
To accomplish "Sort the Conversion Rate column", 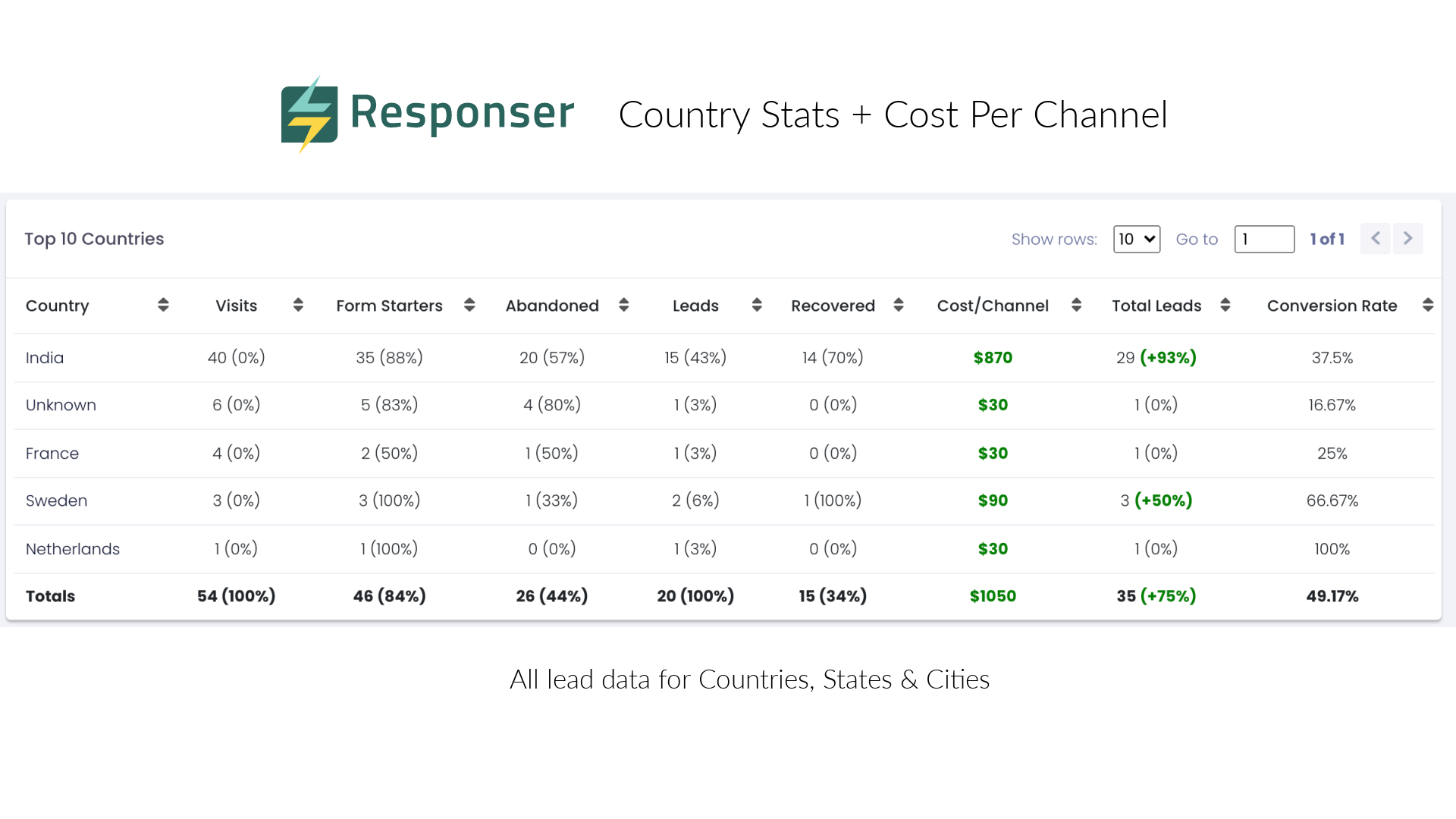I will tap(1429, 305).
